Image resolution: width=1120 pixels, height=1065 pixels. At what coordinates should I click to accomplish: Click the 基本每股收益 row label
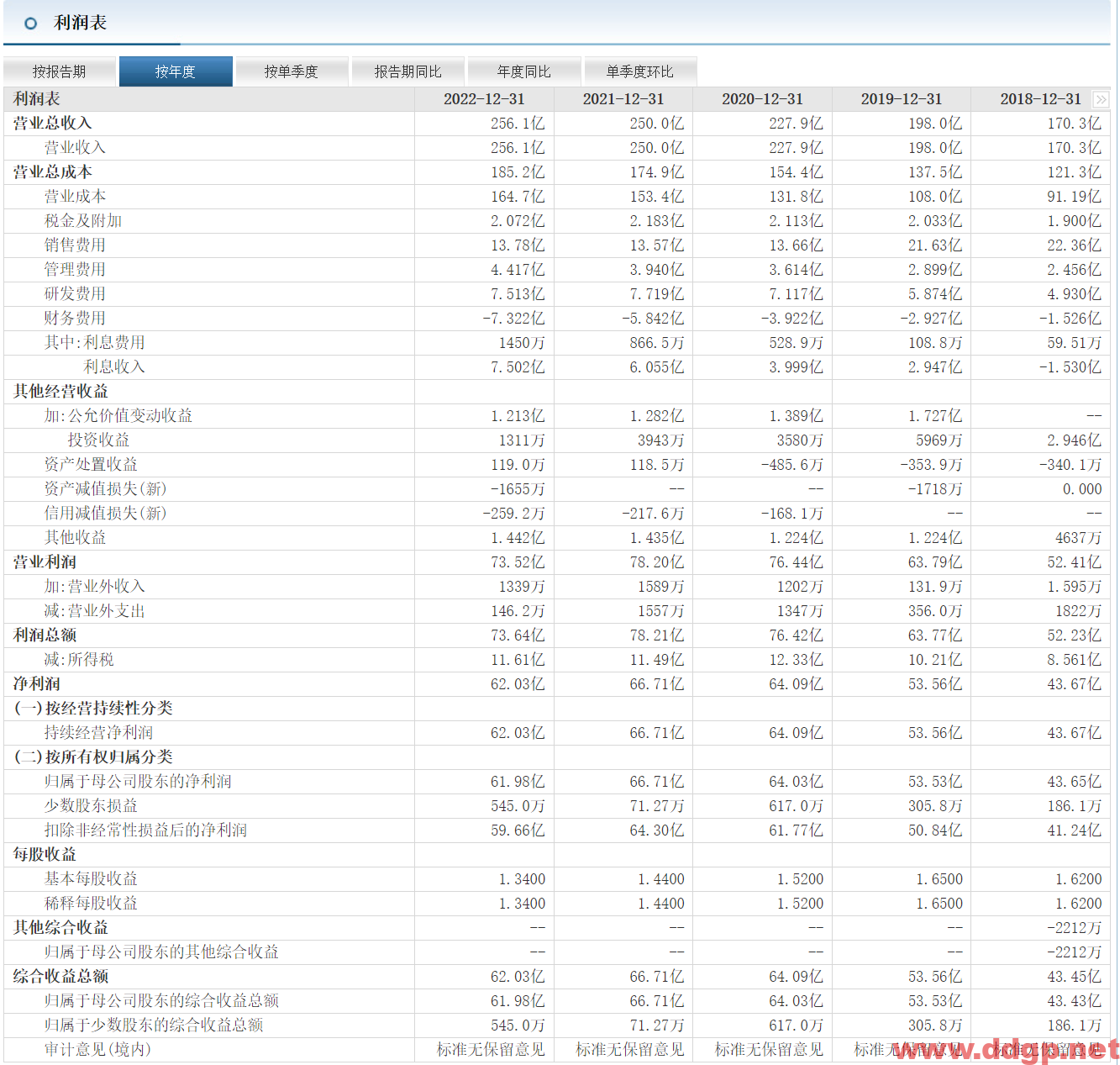coord(91,879)
